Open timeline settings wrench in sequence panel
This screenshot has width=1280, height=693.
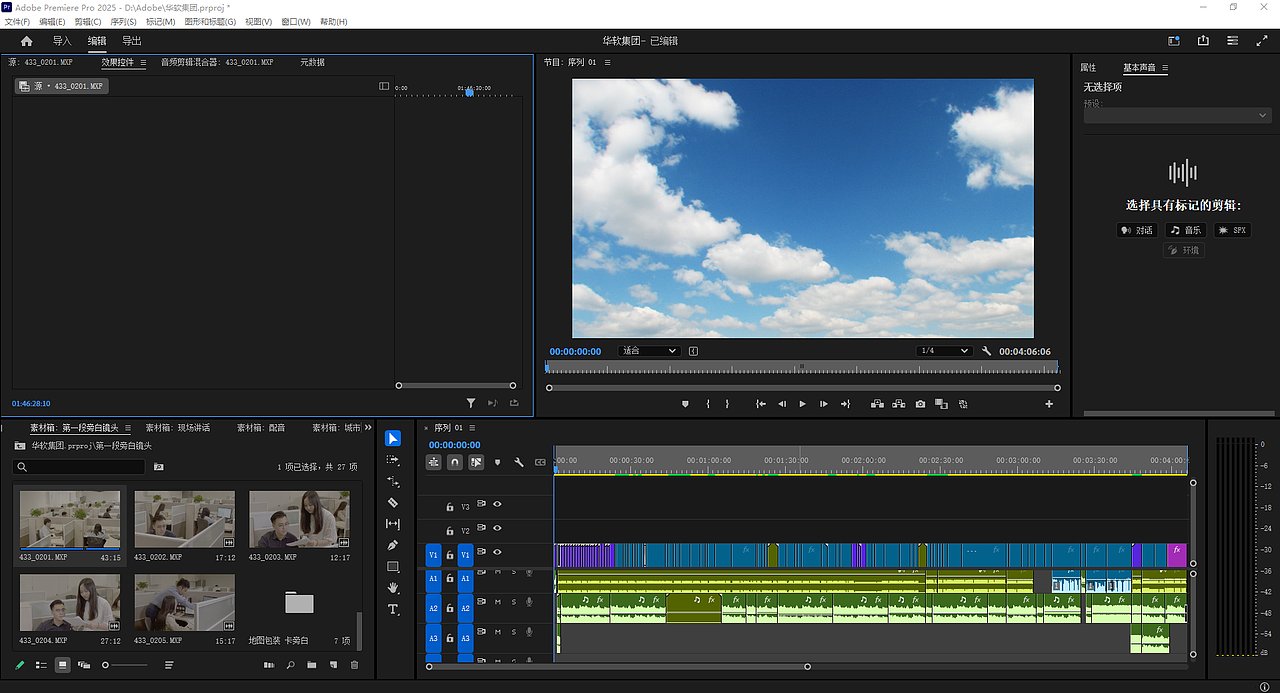(x=519, y=462)
